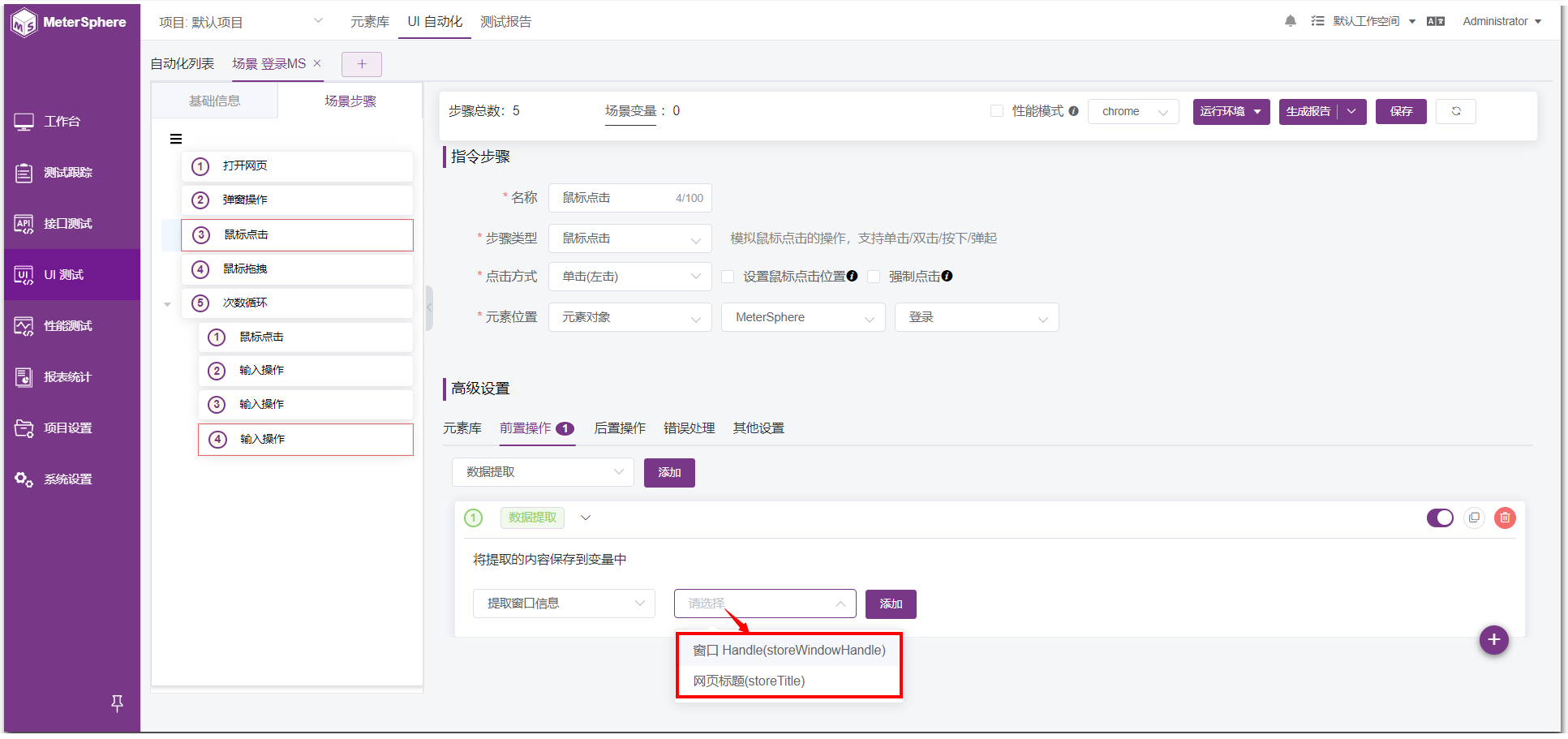The image size is (1568, 739).
Task: Click the workspace list icon
Action: [1317, 21]
